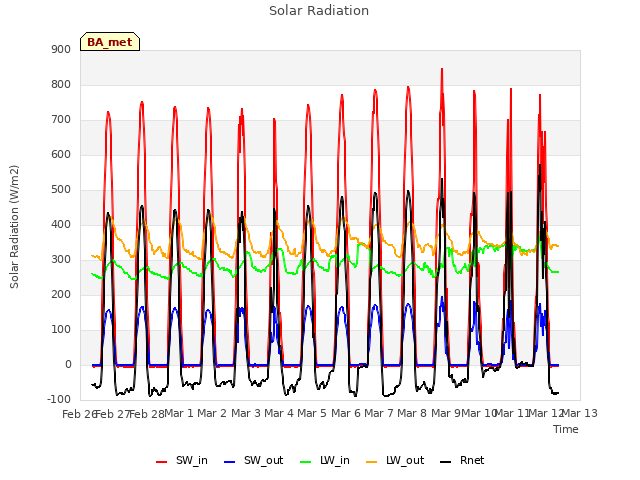Click the orange LW_out legend swatch
The width and height of the screenshot is (640, 480).
coord(372,462)
